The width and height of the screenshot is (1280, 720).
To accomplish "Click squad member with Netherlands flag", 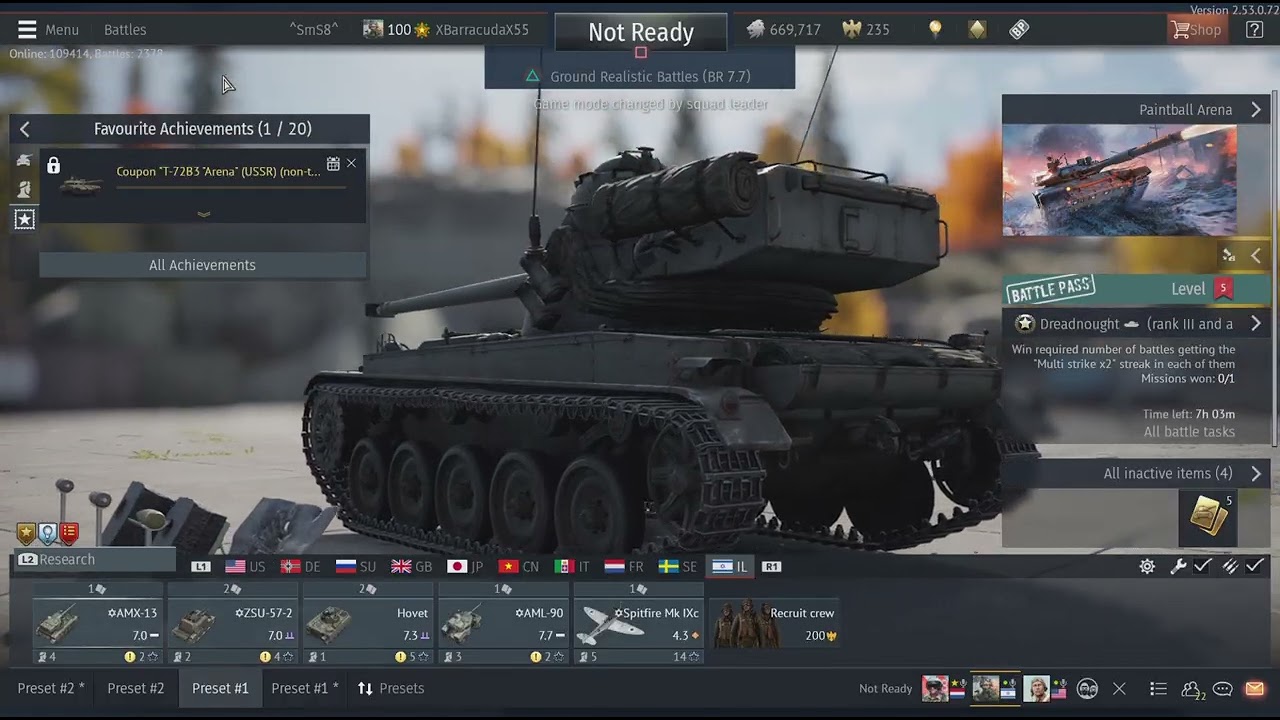I will pos(944,688).
